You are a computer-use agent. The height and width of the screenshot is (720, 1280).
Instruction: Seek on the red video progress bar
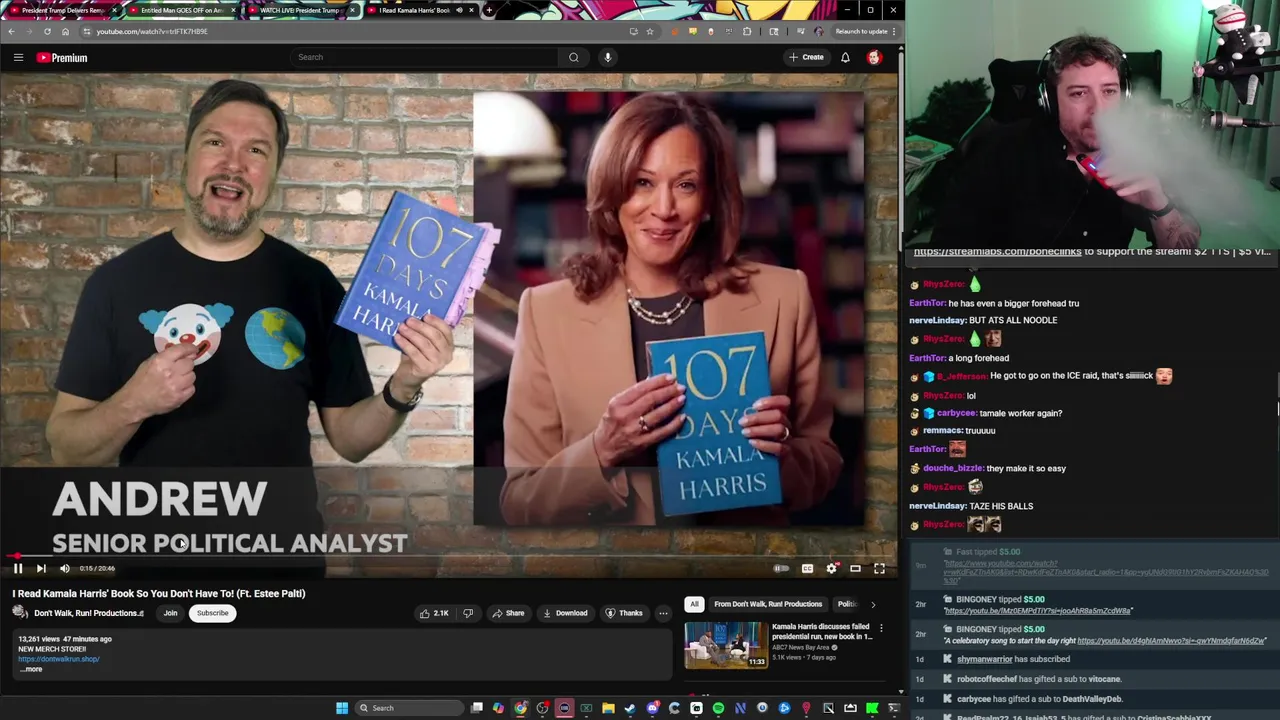(x=450, y=555)
